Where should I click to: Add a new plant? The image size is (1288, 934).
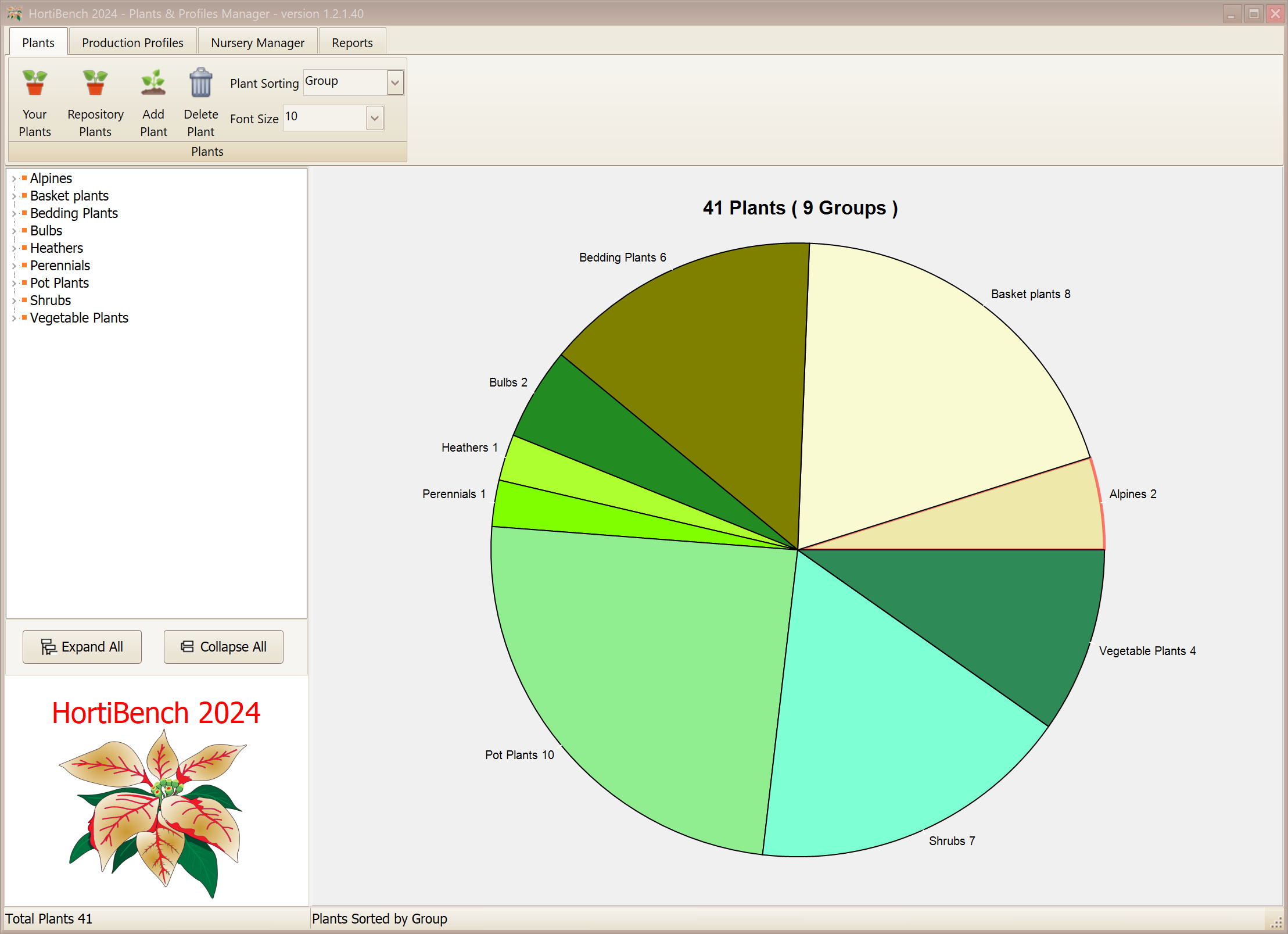click(153, 102)
